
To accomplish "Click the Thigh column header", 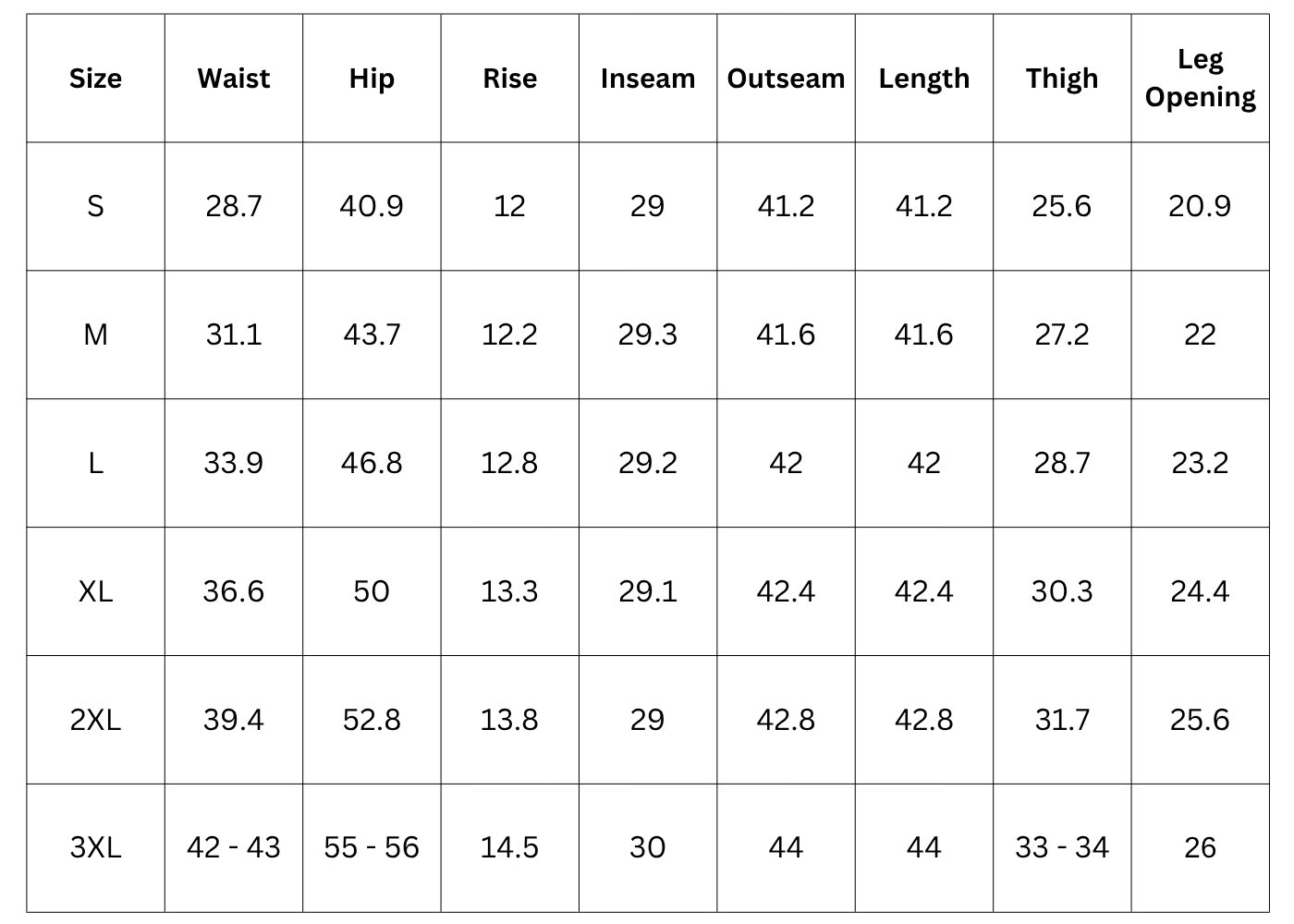I will [x=1062, y=79].
